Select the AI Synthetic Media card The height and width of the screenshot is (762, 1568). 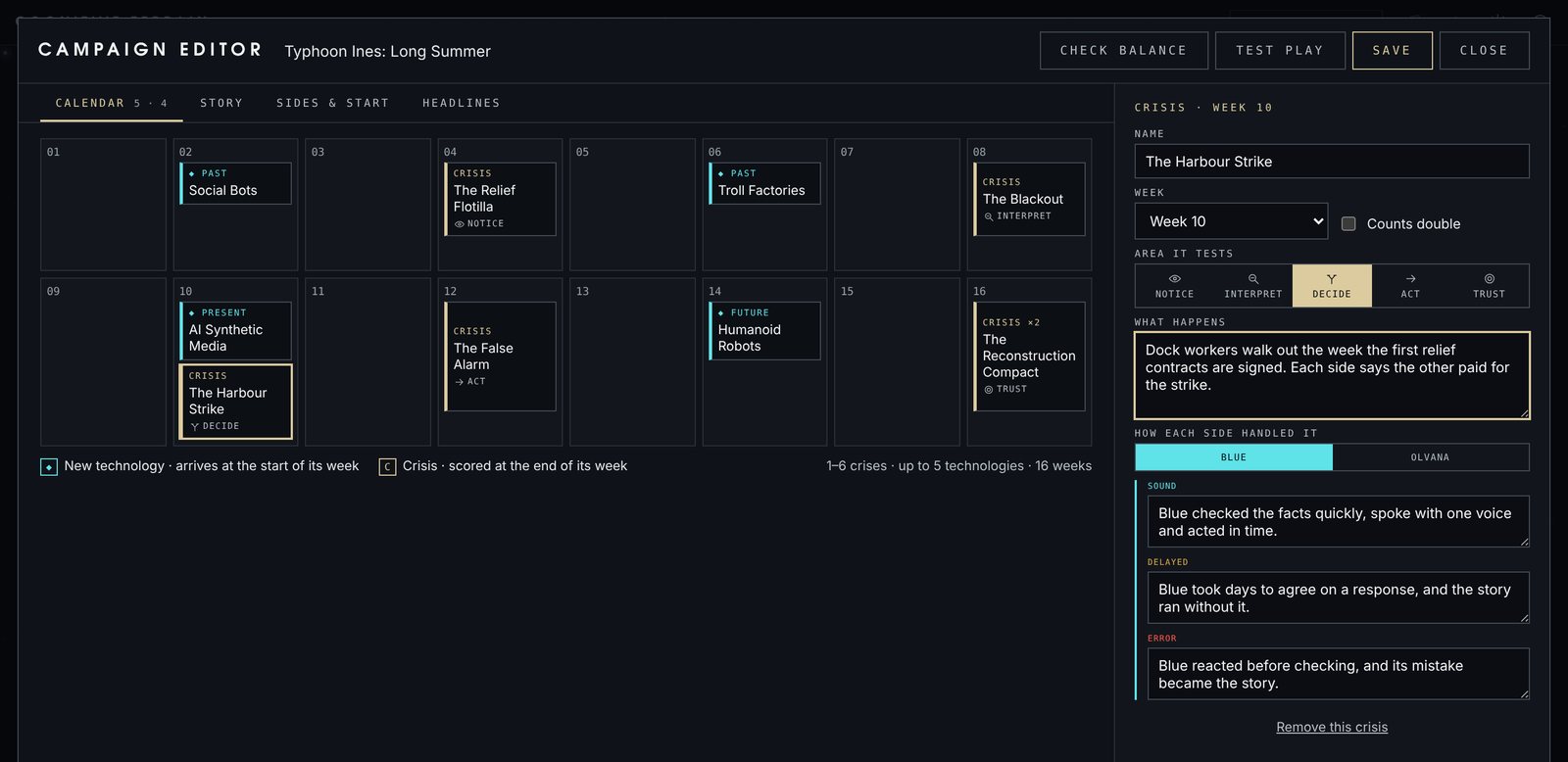point(235,331)
